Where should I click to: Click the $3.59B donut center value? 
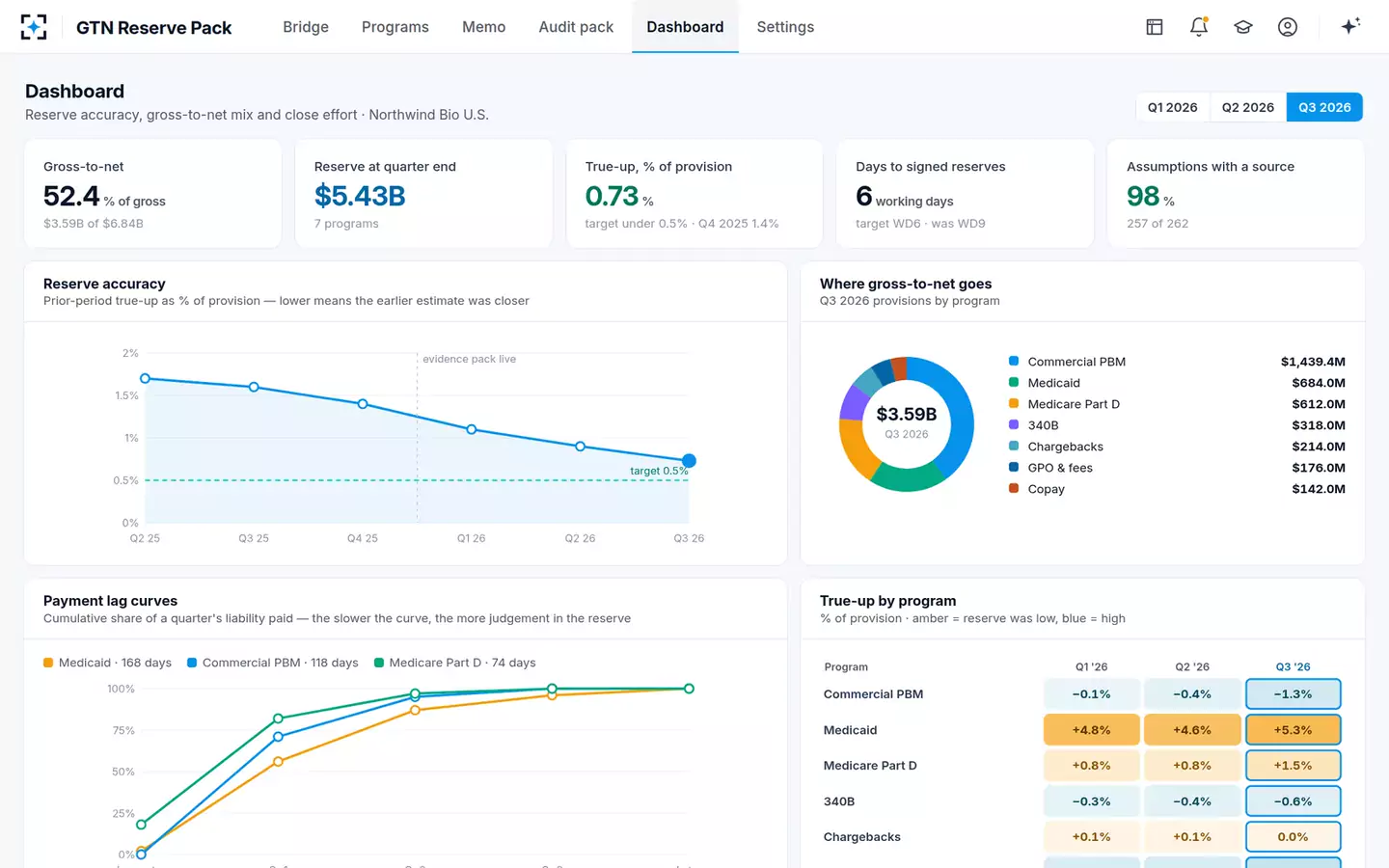pyautogui.click(x=907, y=414)
